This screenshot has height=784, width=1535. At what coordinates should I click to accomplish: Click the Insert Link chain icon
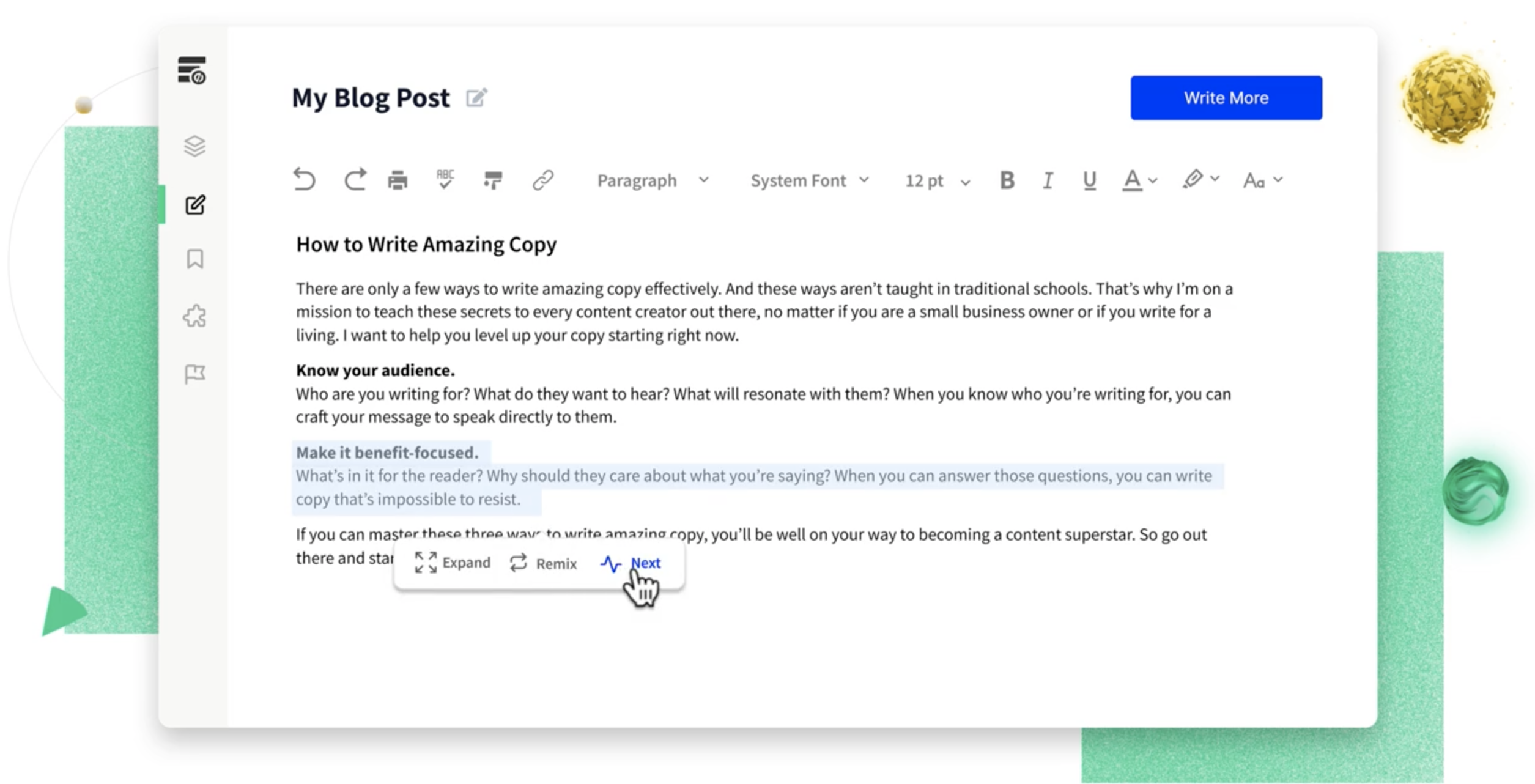543,180
